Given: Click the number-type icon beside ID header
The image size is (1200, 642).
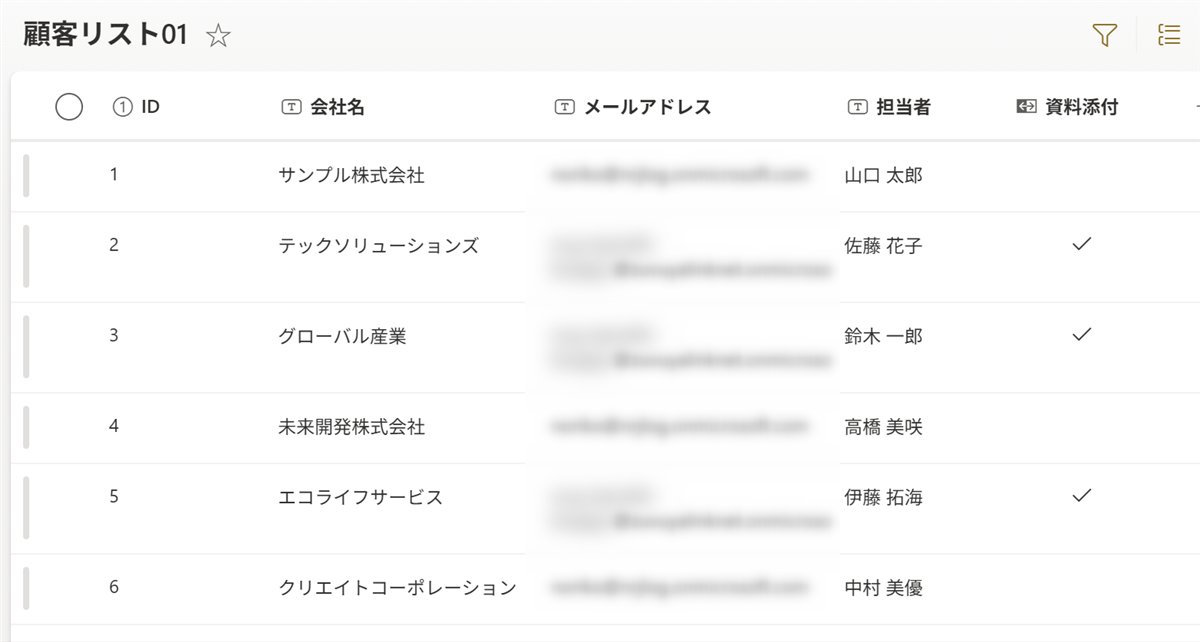Looking at the screenshot, I should [x=122, y=107].
